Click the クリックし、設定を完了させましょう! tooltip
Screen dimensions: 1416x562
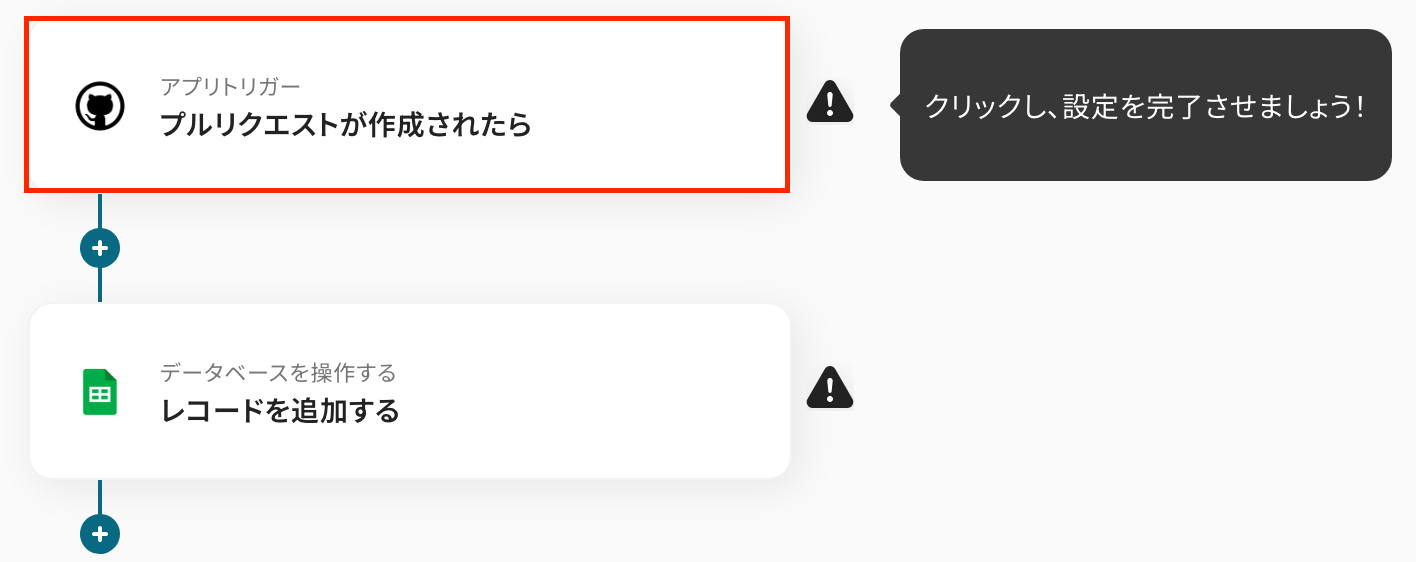click(1146, 105)
